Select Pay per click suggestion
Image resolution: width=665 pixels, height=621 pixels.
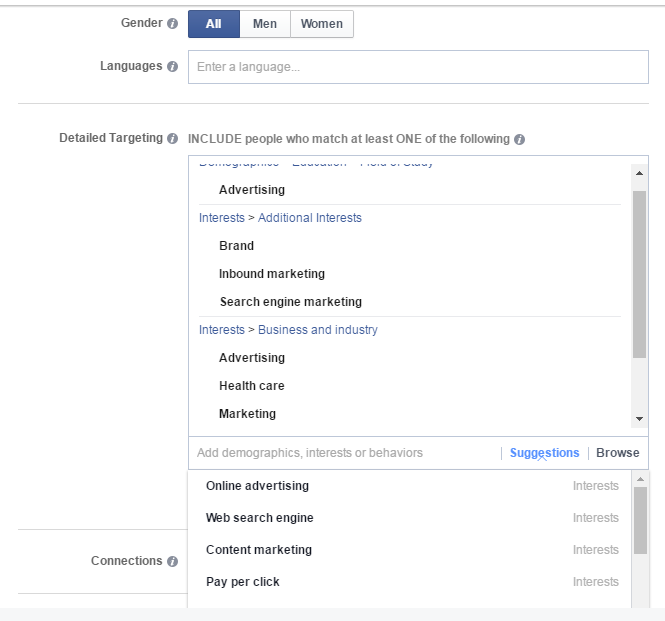tap(243, 582)
